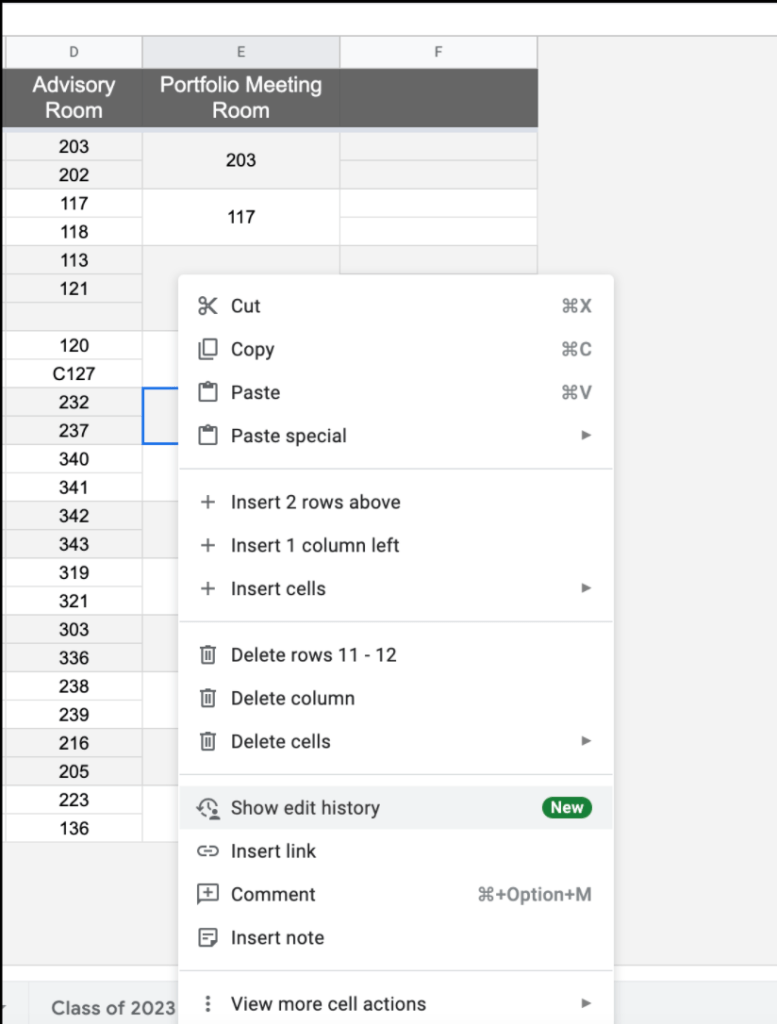Click the Insert link chain icon
This screenshot has width=777, height=1024.
pos(208,851)
